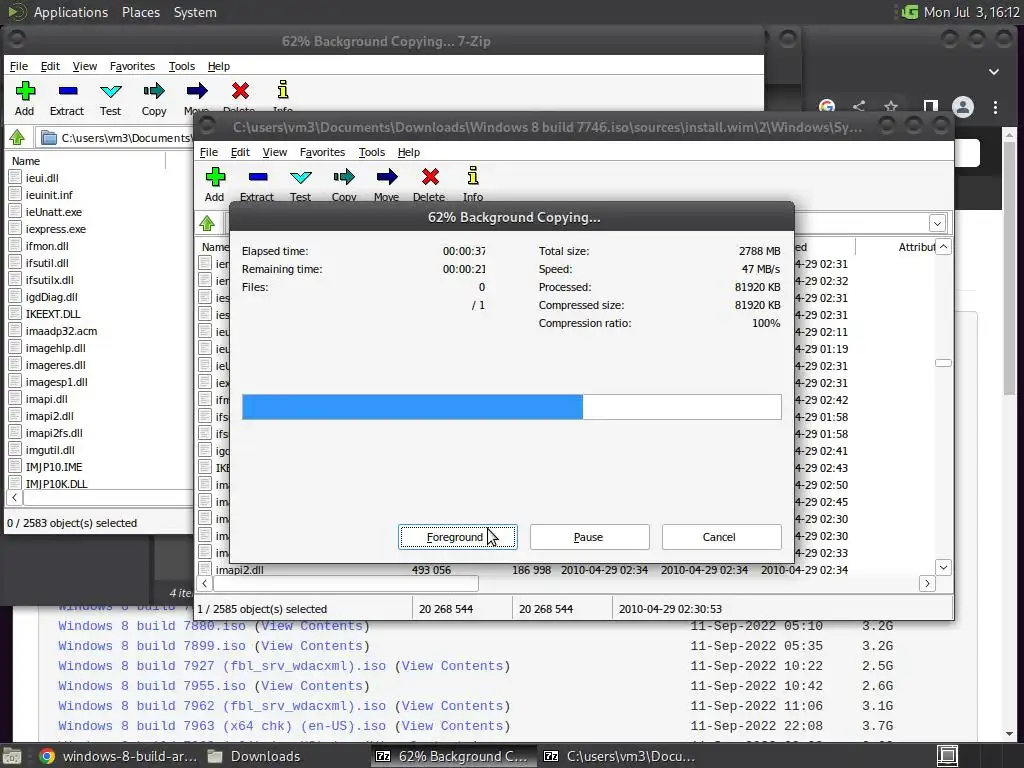The width and height of the screenshot is (1024, 768).
Task: Open build 7963 (x64 chk) (en-US).iso link
Action: coord(222,726)
